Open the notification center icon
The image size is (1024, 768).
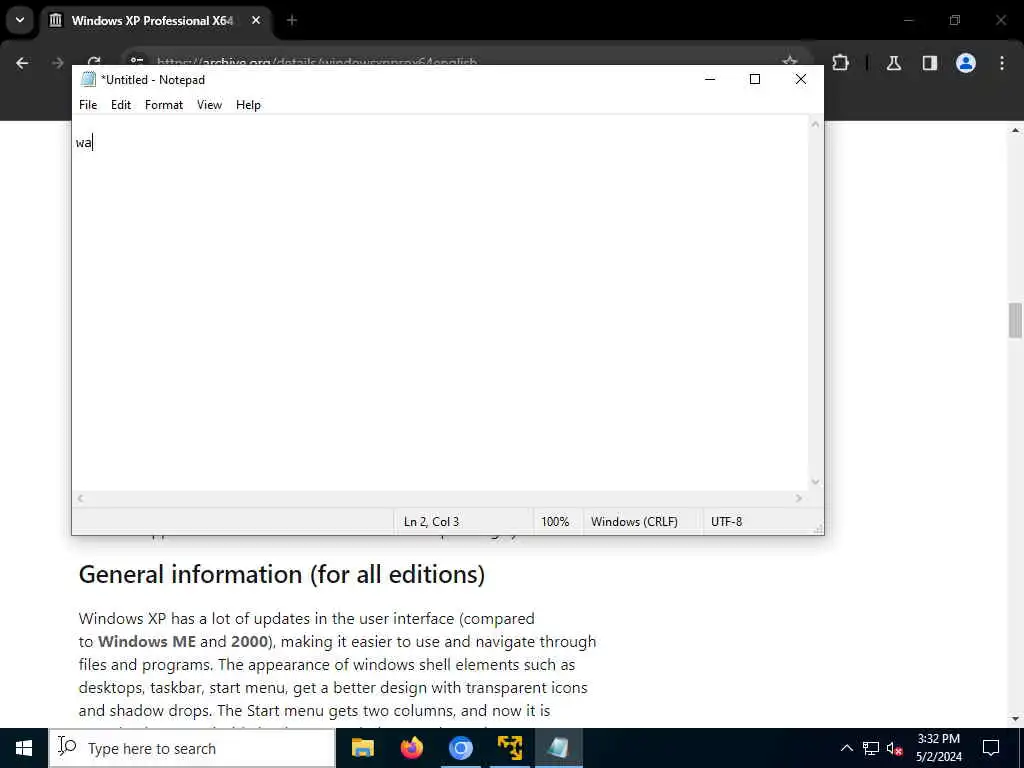(991, 748)
